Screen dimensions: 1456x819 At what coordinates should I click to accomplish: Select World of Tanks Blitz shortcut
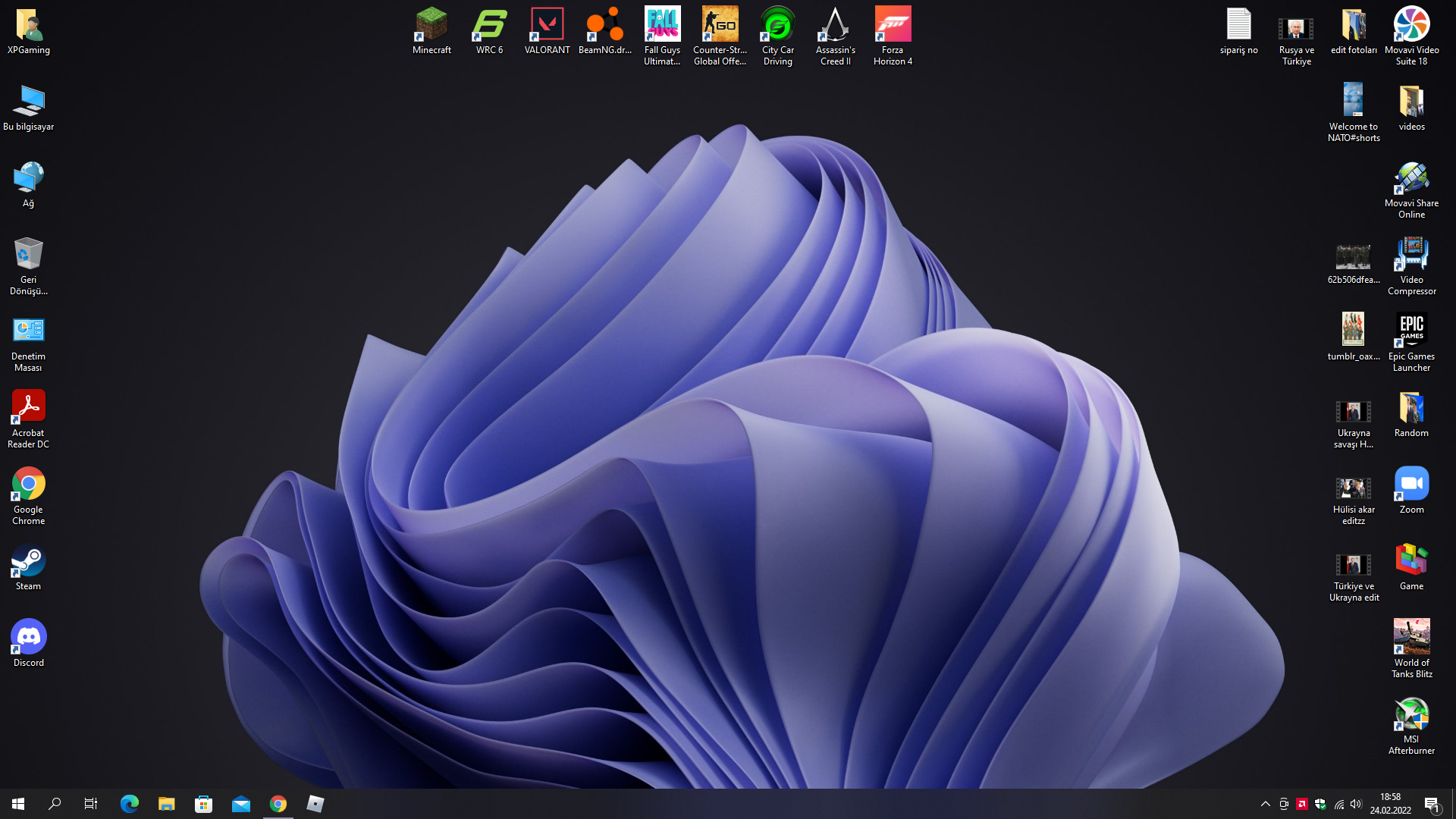pos(1412,650)
